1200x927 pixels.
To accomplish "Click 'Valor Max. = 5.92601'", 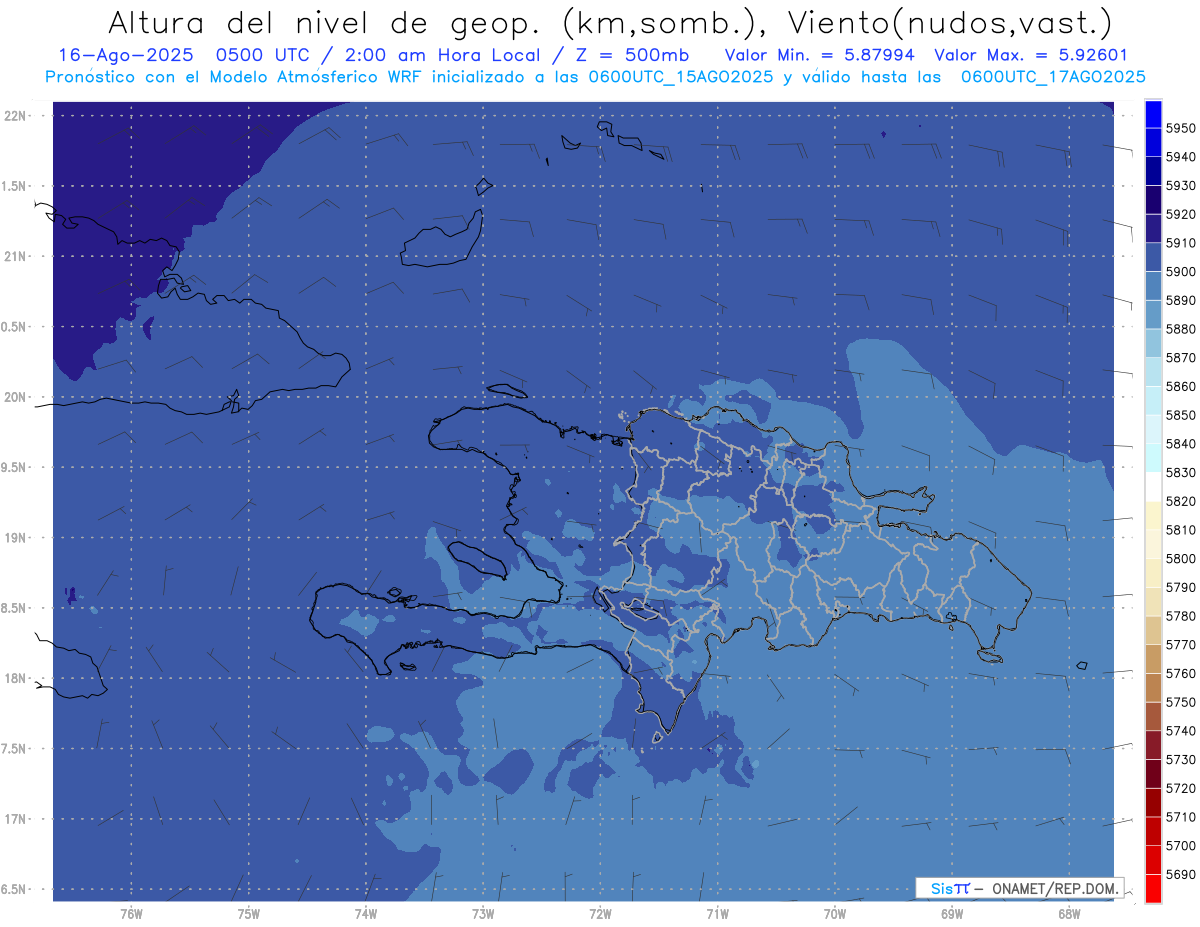I will 1029,55.
